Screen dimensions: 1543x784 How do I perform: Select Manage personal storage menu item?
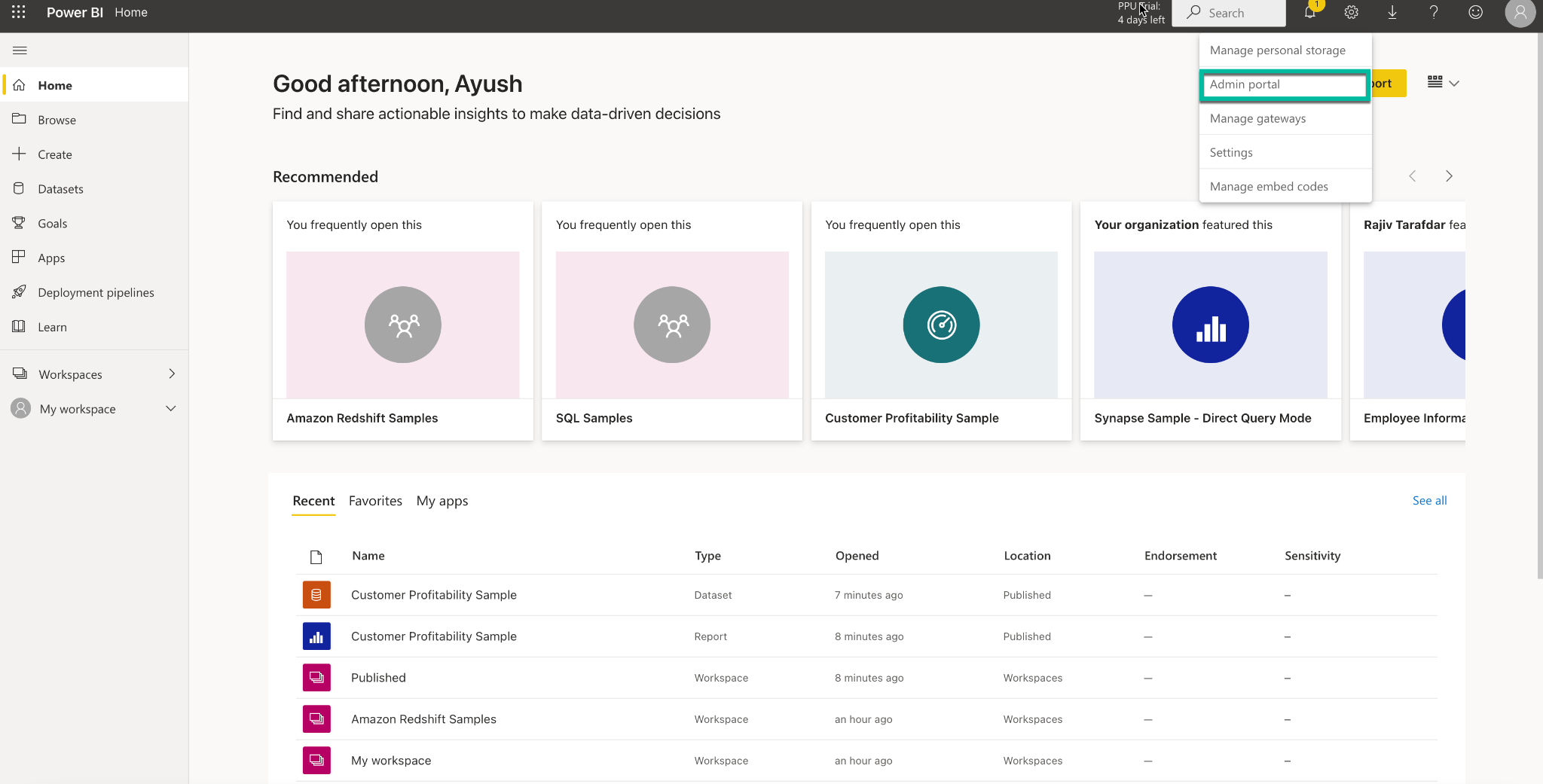click(x=1285, y=50)
